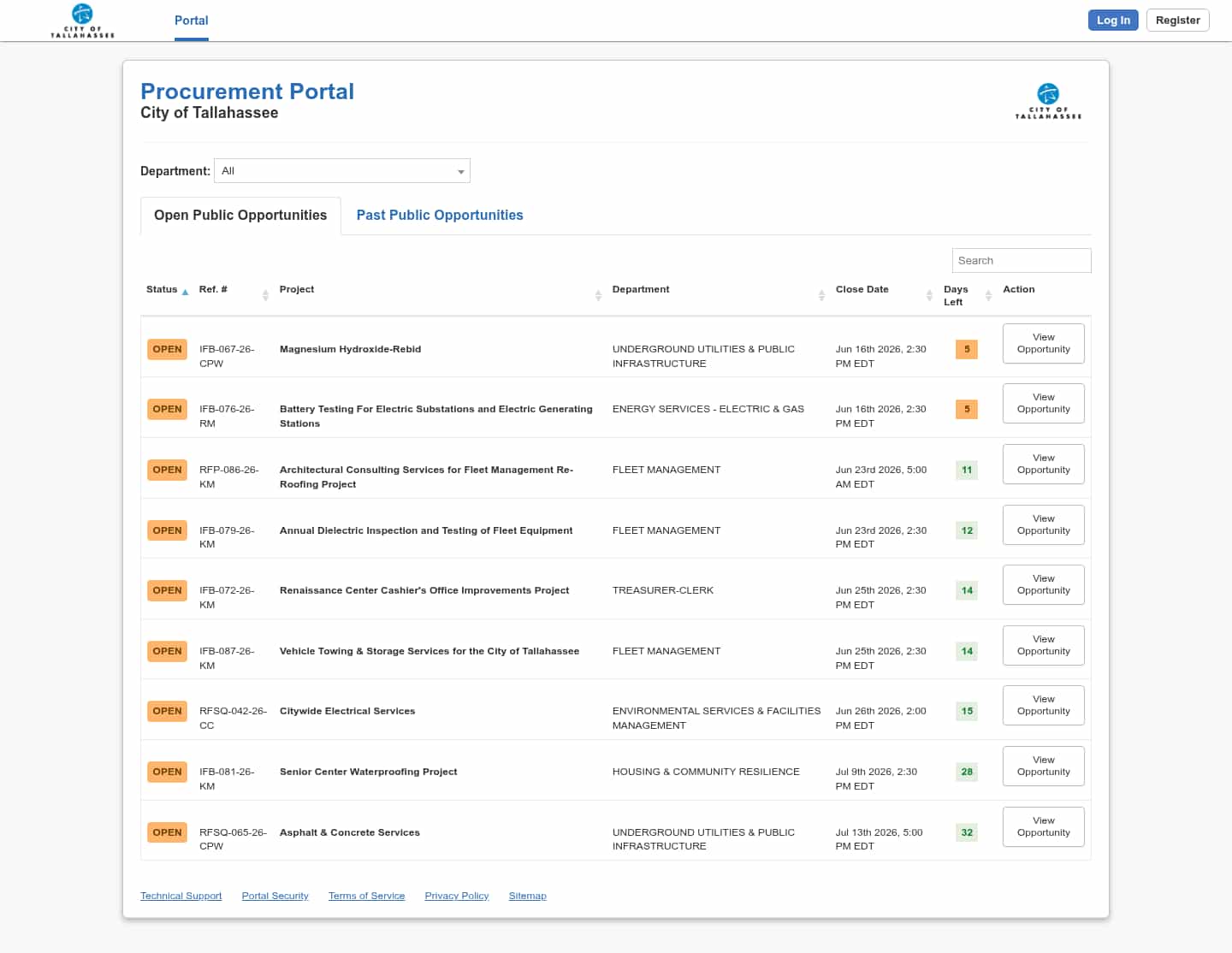
Task: Click ENERGY SERVICES - ELECTRIC & GAS cell
Action: point(708,409)
